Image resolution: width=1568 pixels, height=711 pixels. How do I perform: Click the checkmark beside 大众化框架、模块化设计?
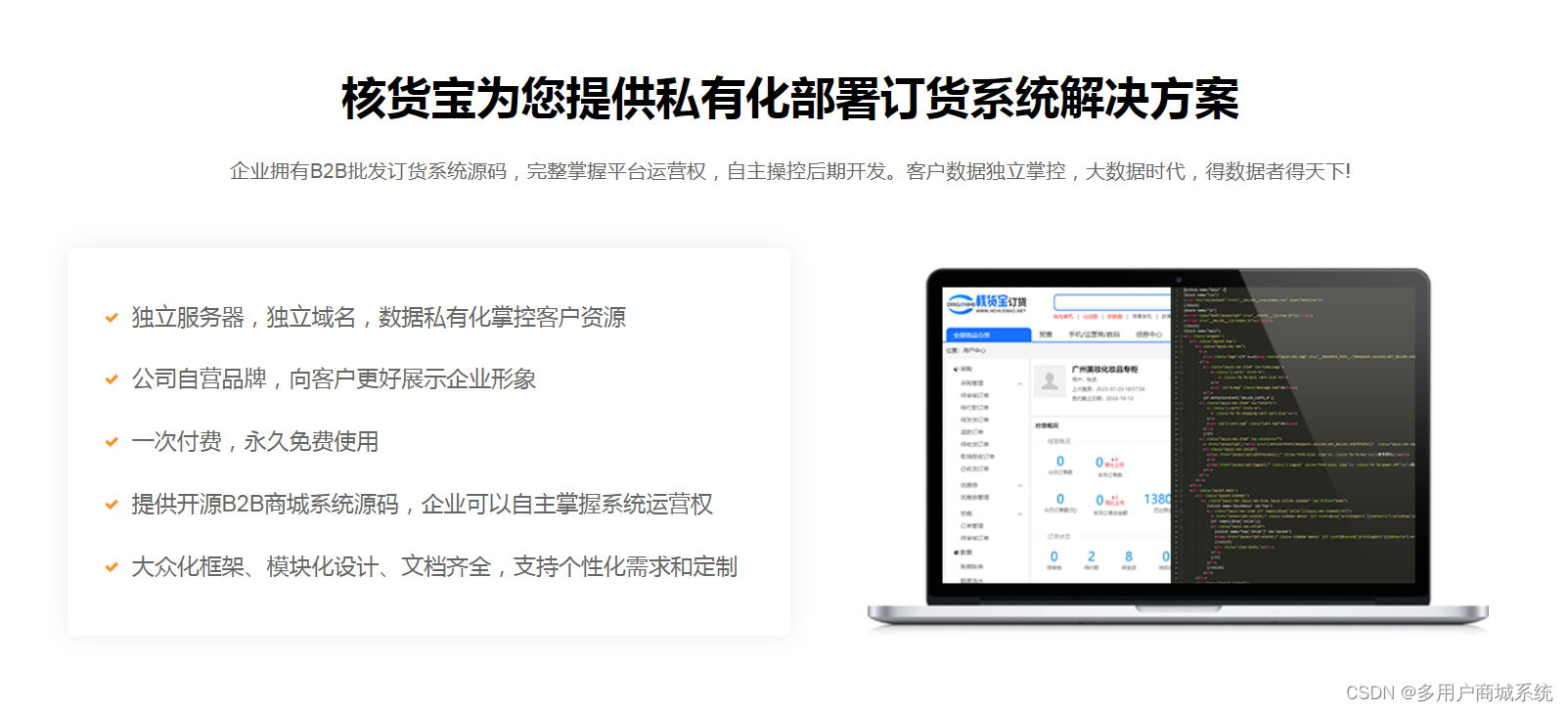tap(112, 567)
